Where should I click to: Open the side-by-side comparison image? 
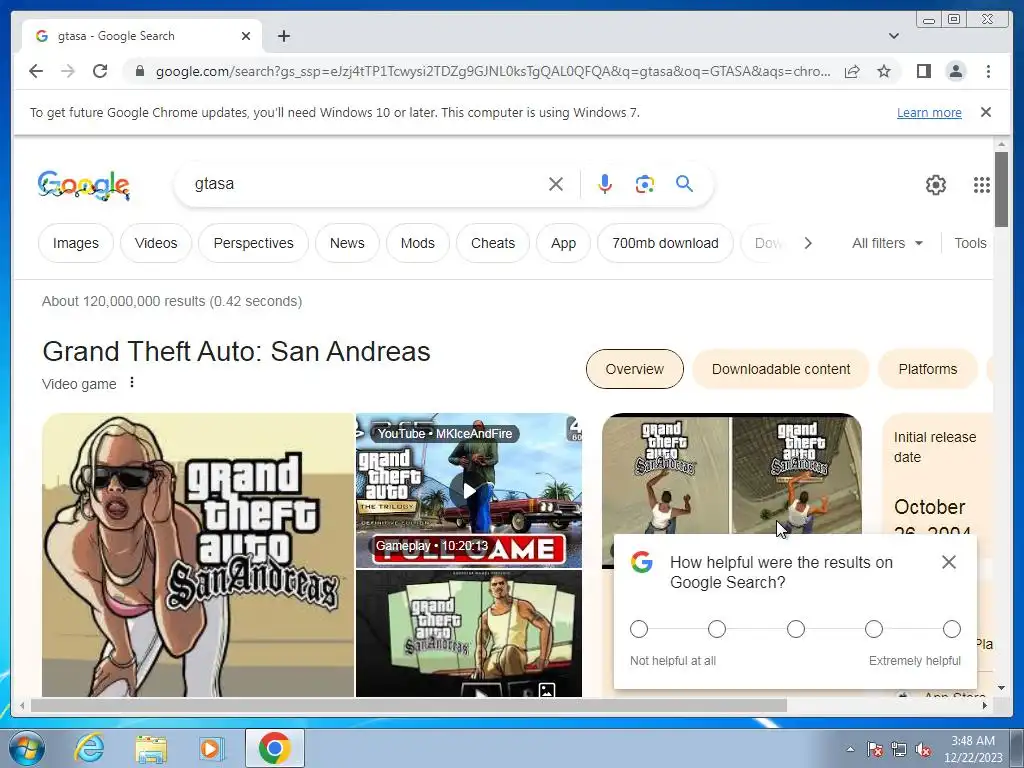[731, 475]
